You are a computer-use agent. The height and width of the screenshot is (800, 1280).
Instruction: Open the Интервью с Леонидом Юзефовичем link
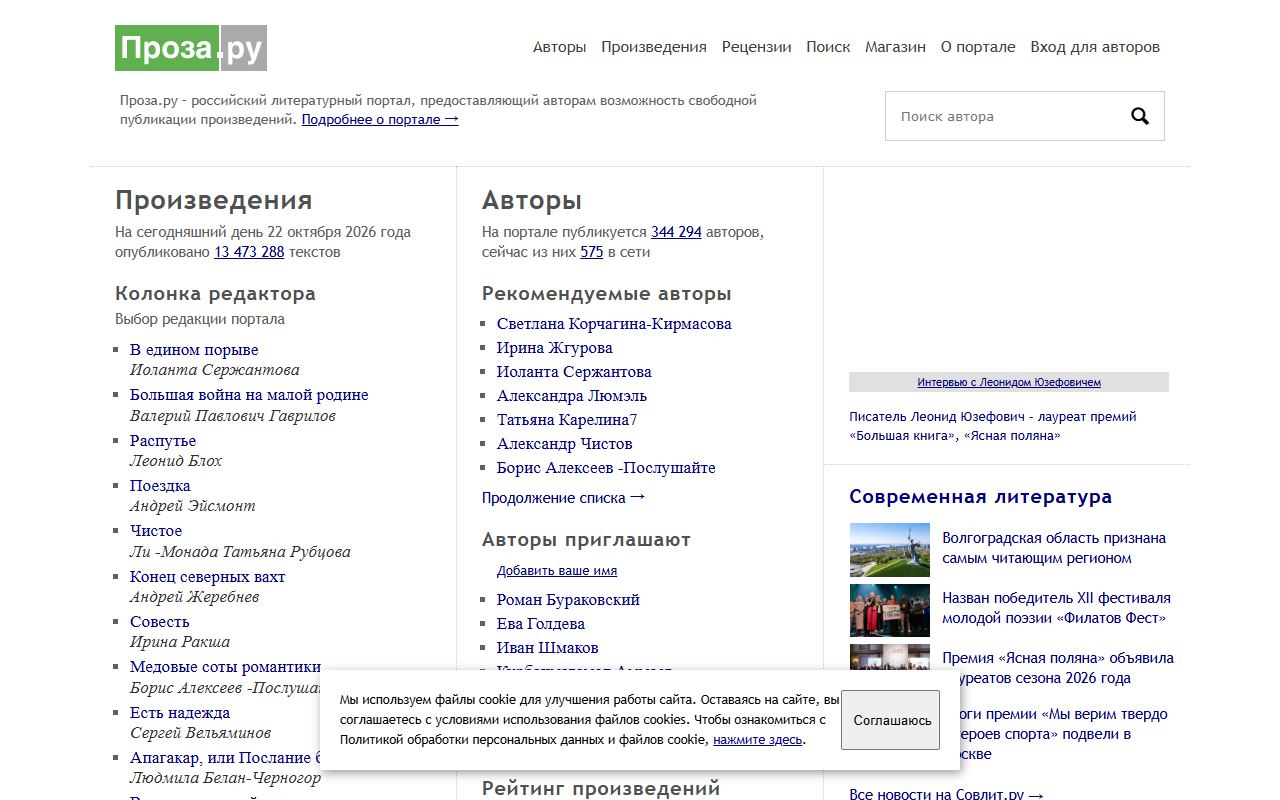(1009, 382)
